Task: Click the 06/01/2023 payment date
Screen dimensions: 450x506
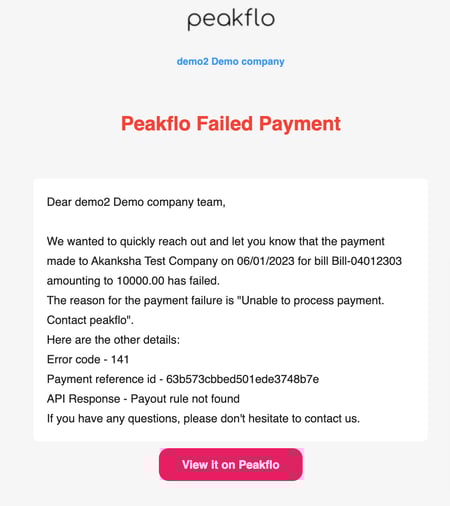Action: pos(266,261)
